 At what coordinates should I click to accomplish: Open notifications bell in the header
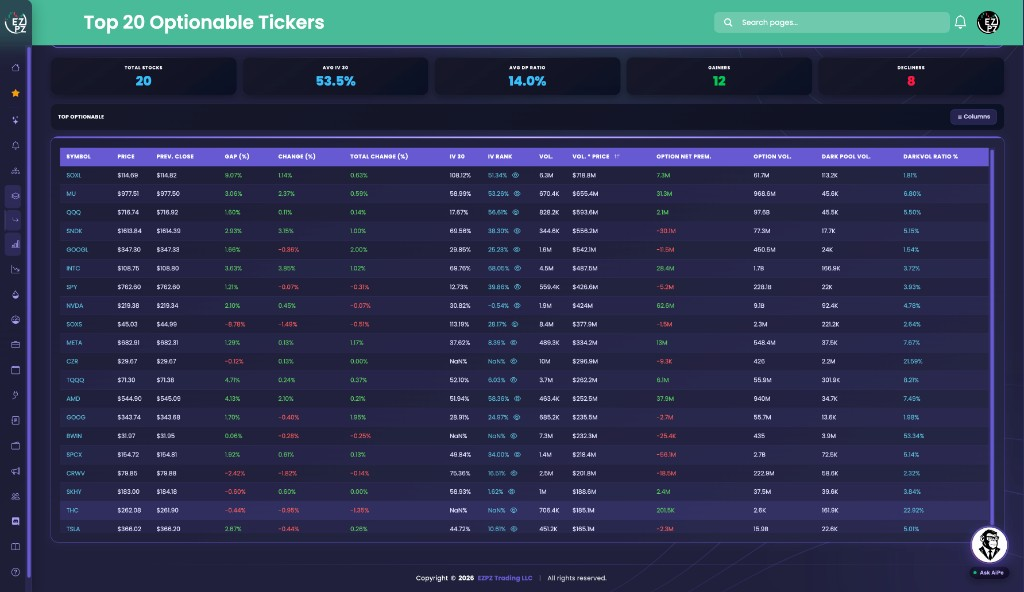960,22
